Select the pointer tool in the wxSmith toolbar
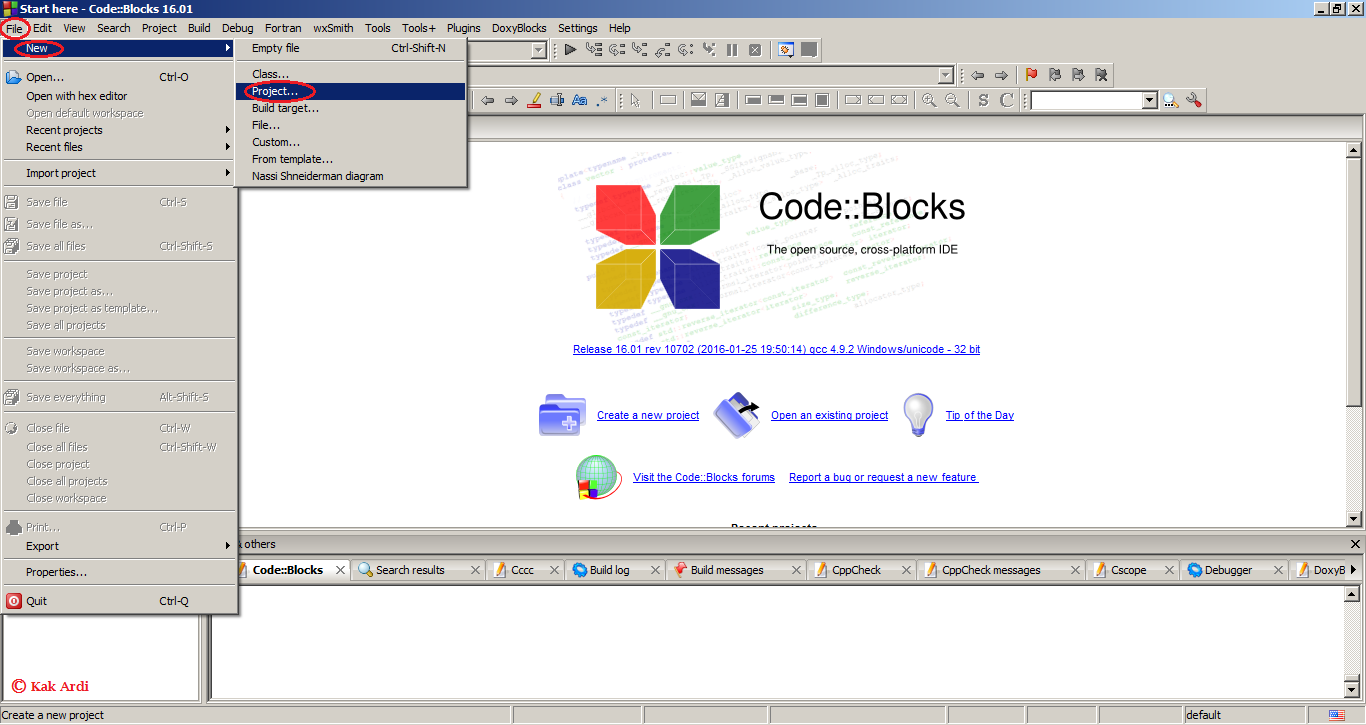The image size is (1366, 725). tap(634, 100)
